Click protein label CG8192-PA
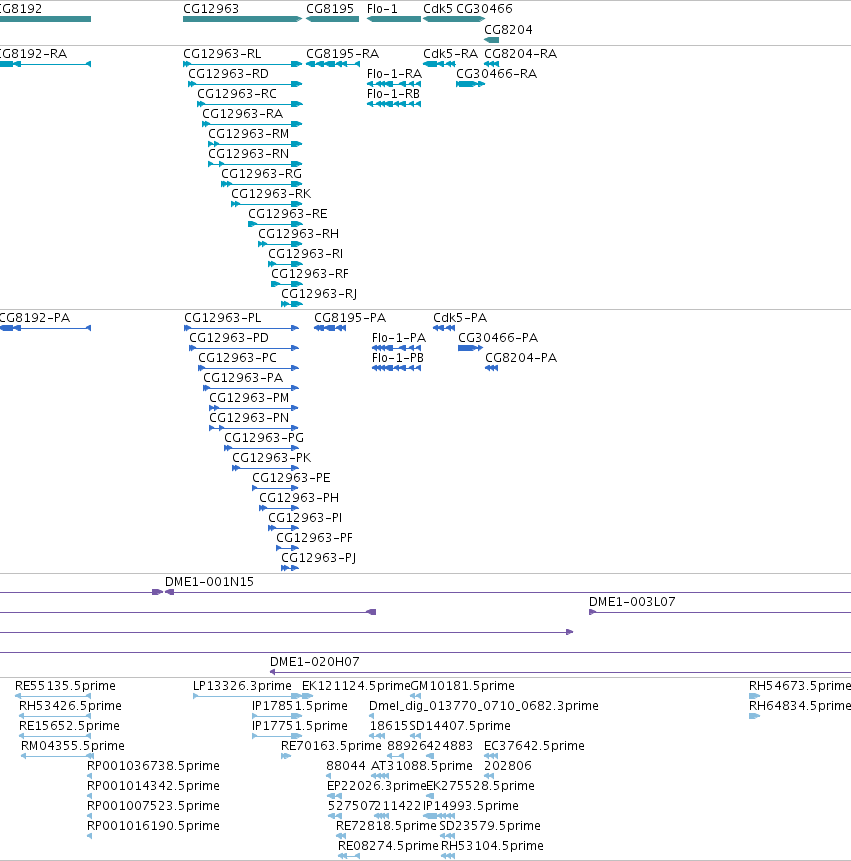This screenshot has height=861, width=851. click(35, 318)
